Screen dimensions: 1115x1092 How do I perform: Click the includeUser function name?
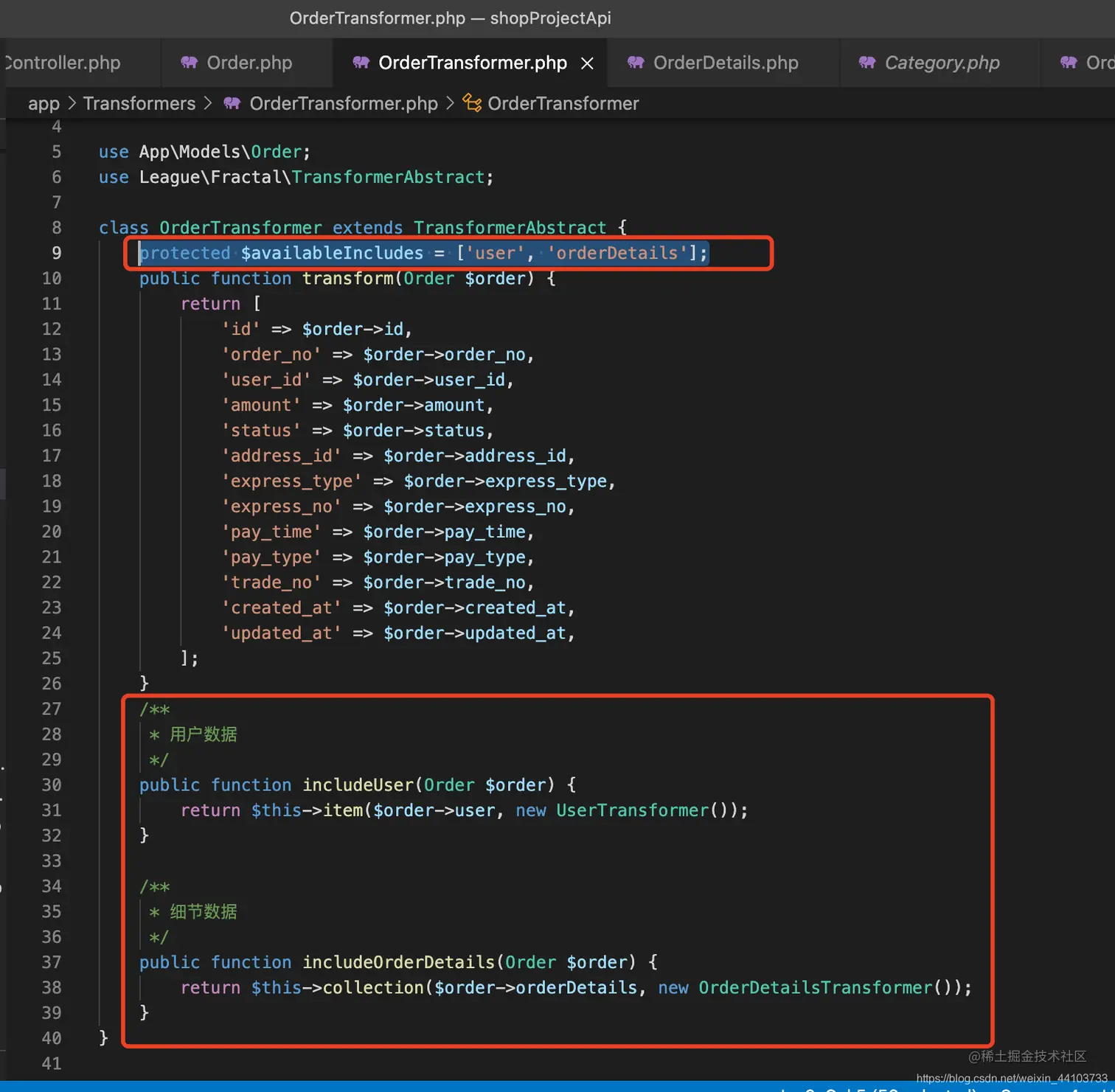point(358,785)
